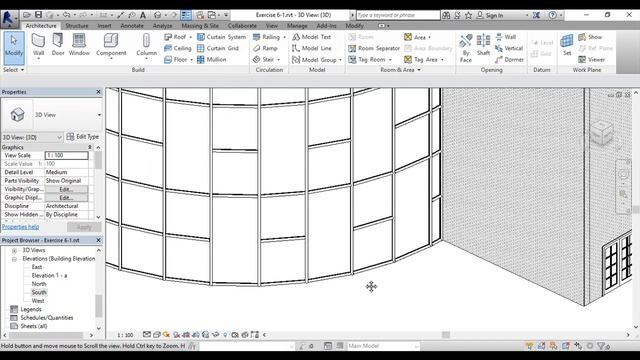Click the Edit Type button
This screenshot has width=640, height=360.
tap(83, 137)
